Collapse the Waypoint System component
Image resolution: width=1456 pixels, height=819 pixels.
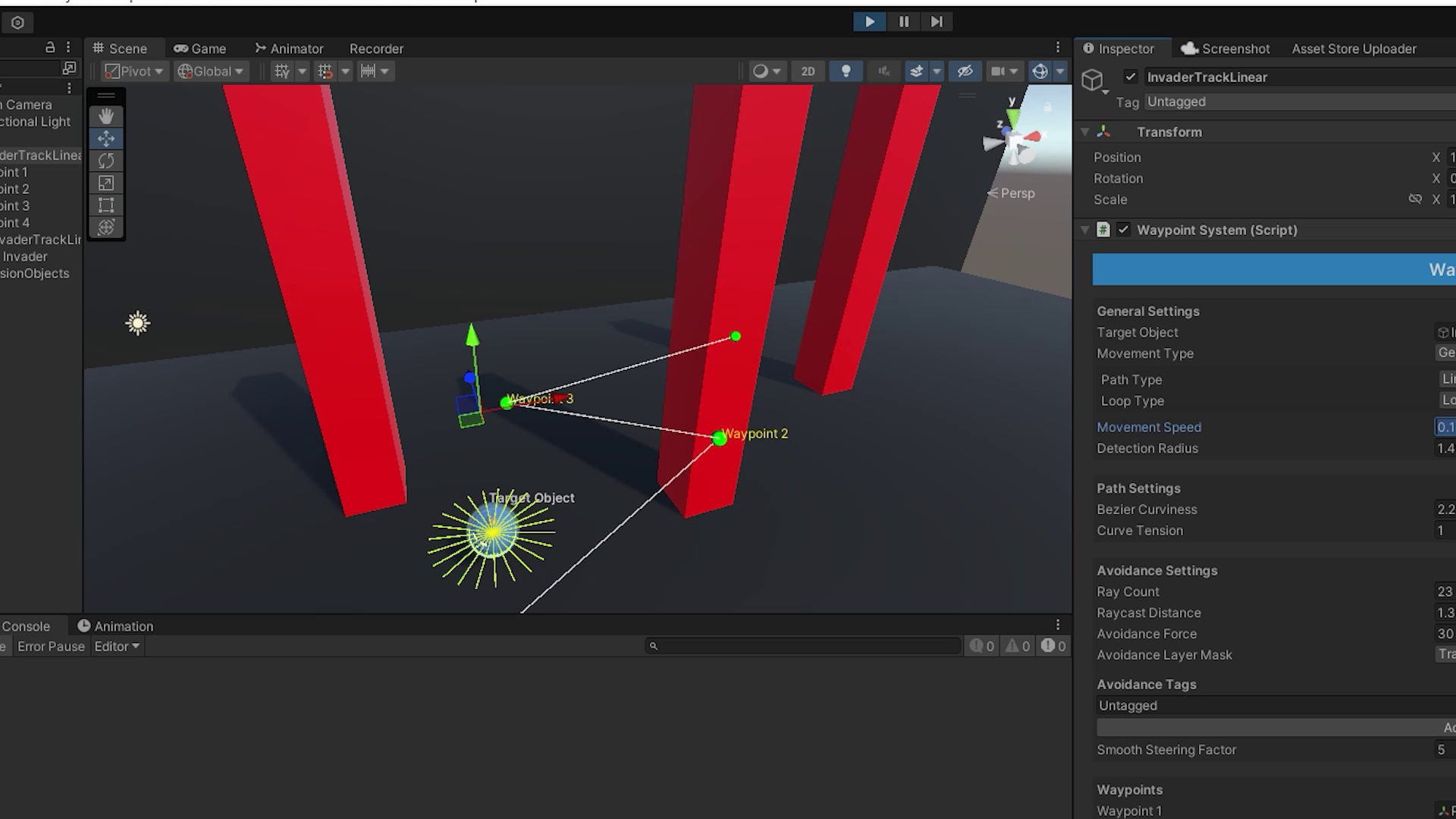[x=1085, y=230]
